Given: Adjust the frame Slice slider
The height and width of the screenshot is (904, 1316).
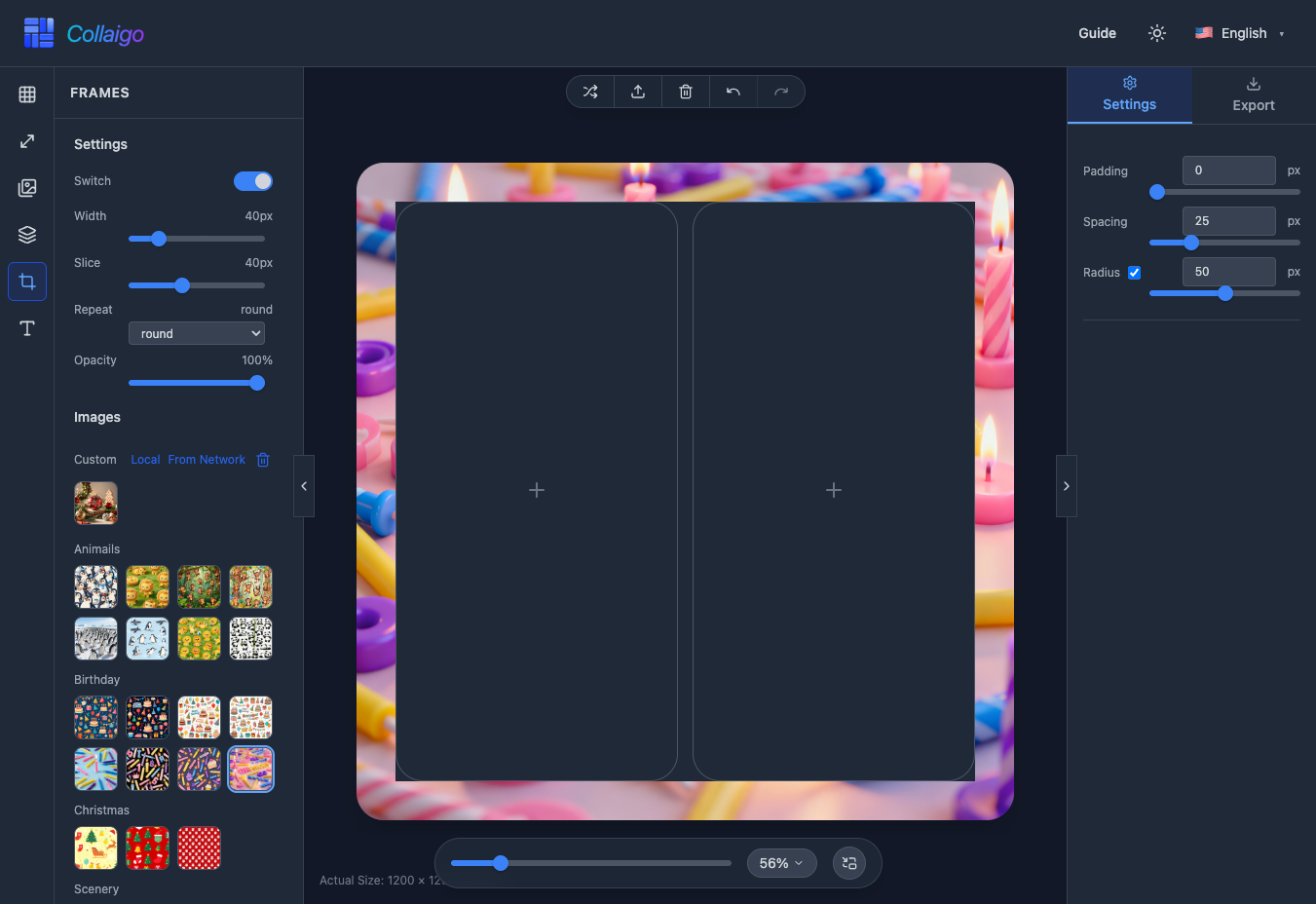Looking at the screenshot, I should coord(197,285).
